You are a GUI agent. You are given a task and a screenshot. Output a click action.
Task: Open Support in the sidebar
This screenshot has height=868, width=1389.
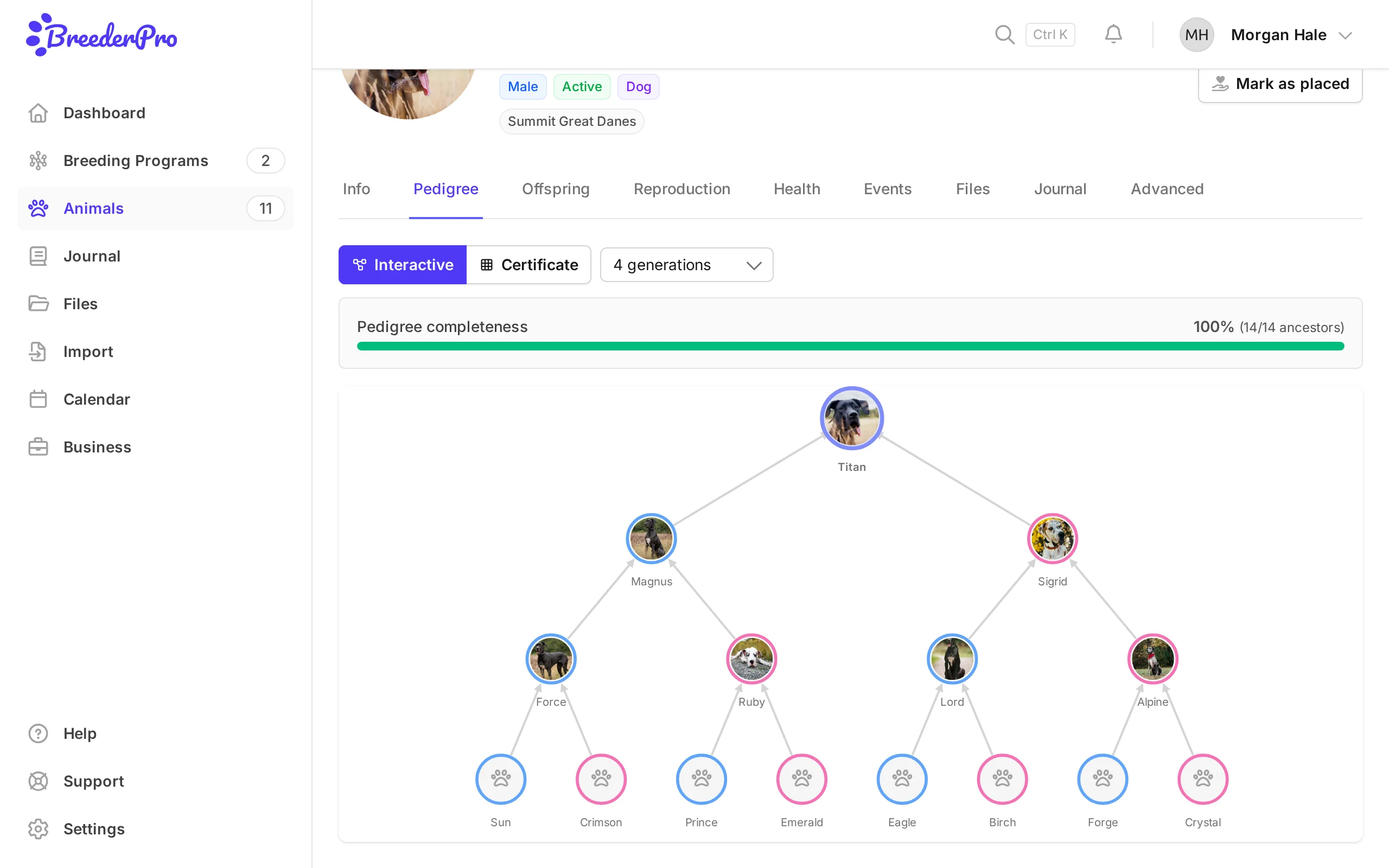[x=156, y=781]
